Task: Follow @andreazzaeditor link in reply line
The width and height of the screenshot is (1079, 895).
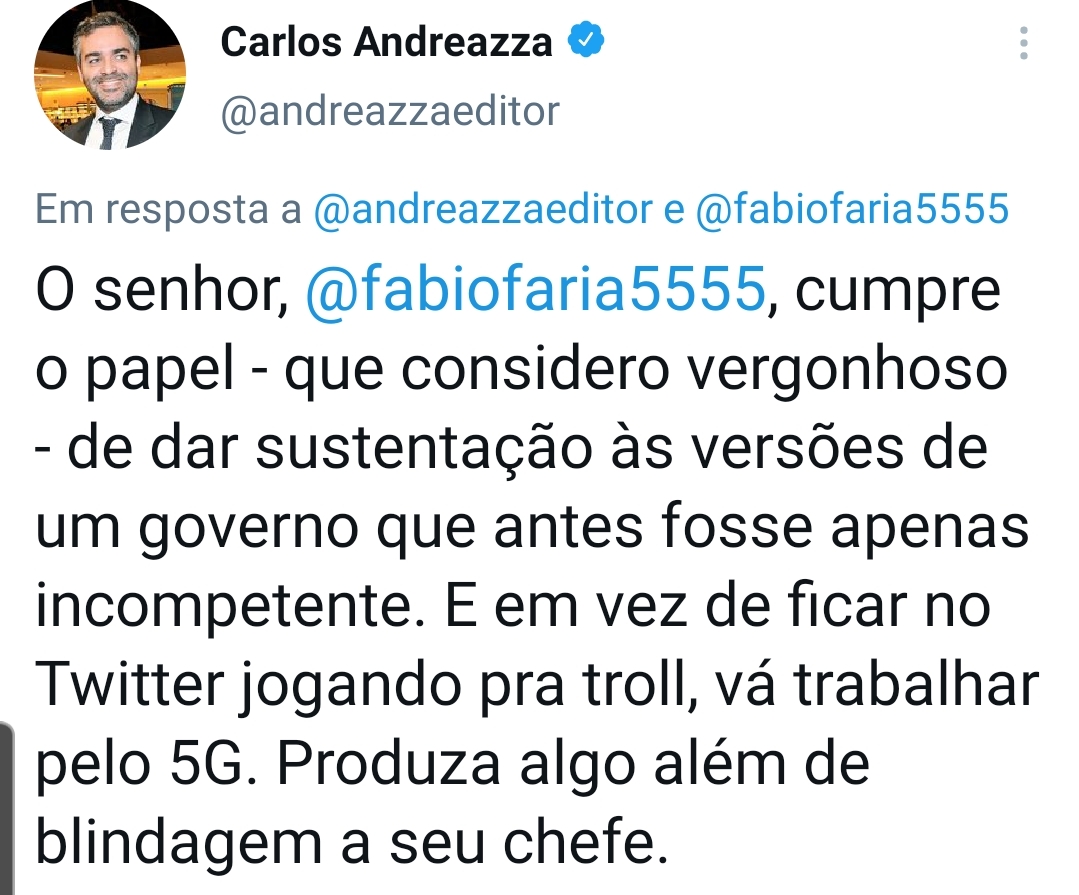Action: tap(483, 208)
